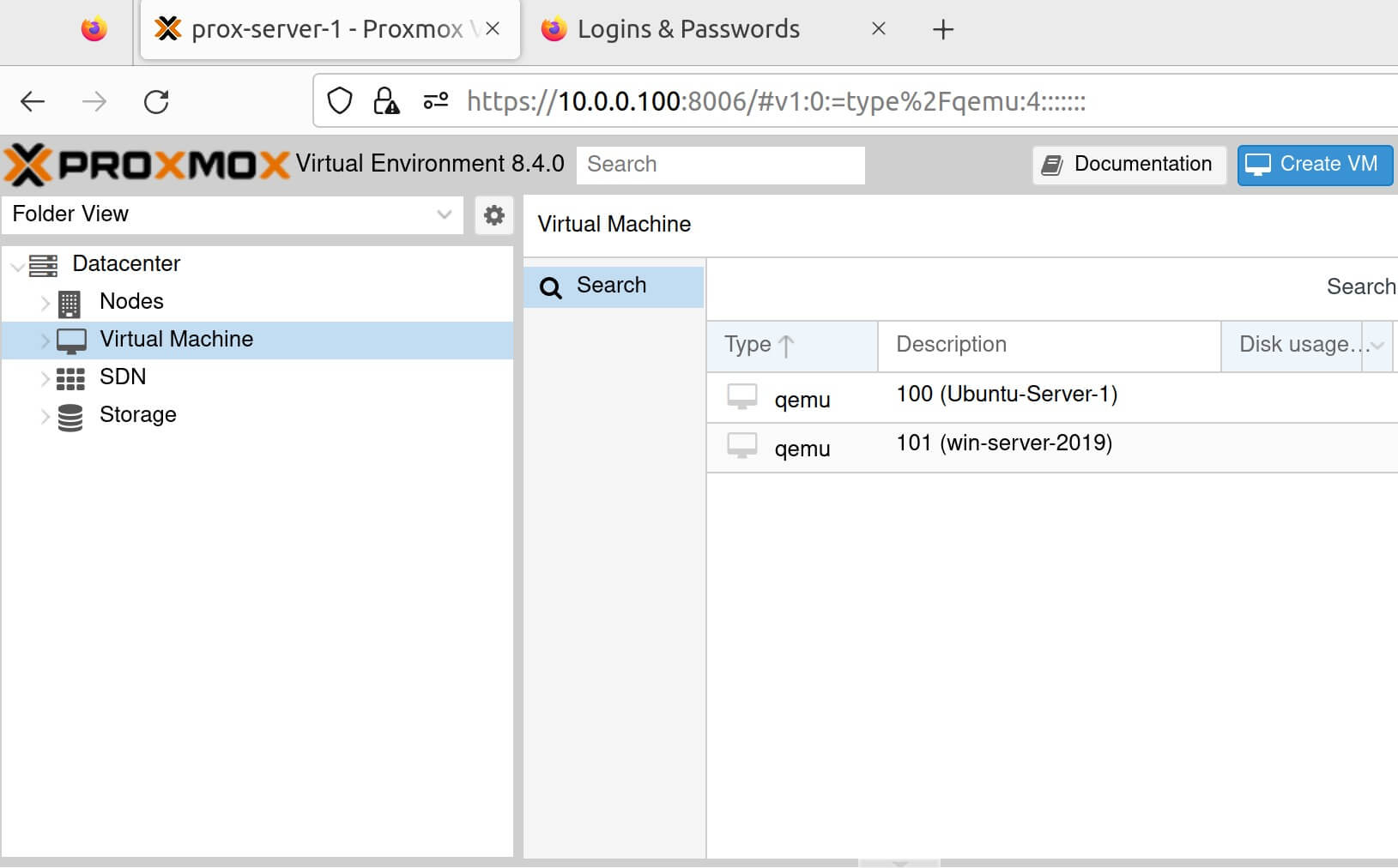This screenshot has width=1398, height=868.
Task: Click the monitor icon for VM 101 row
Action: [x=742, y=445]
